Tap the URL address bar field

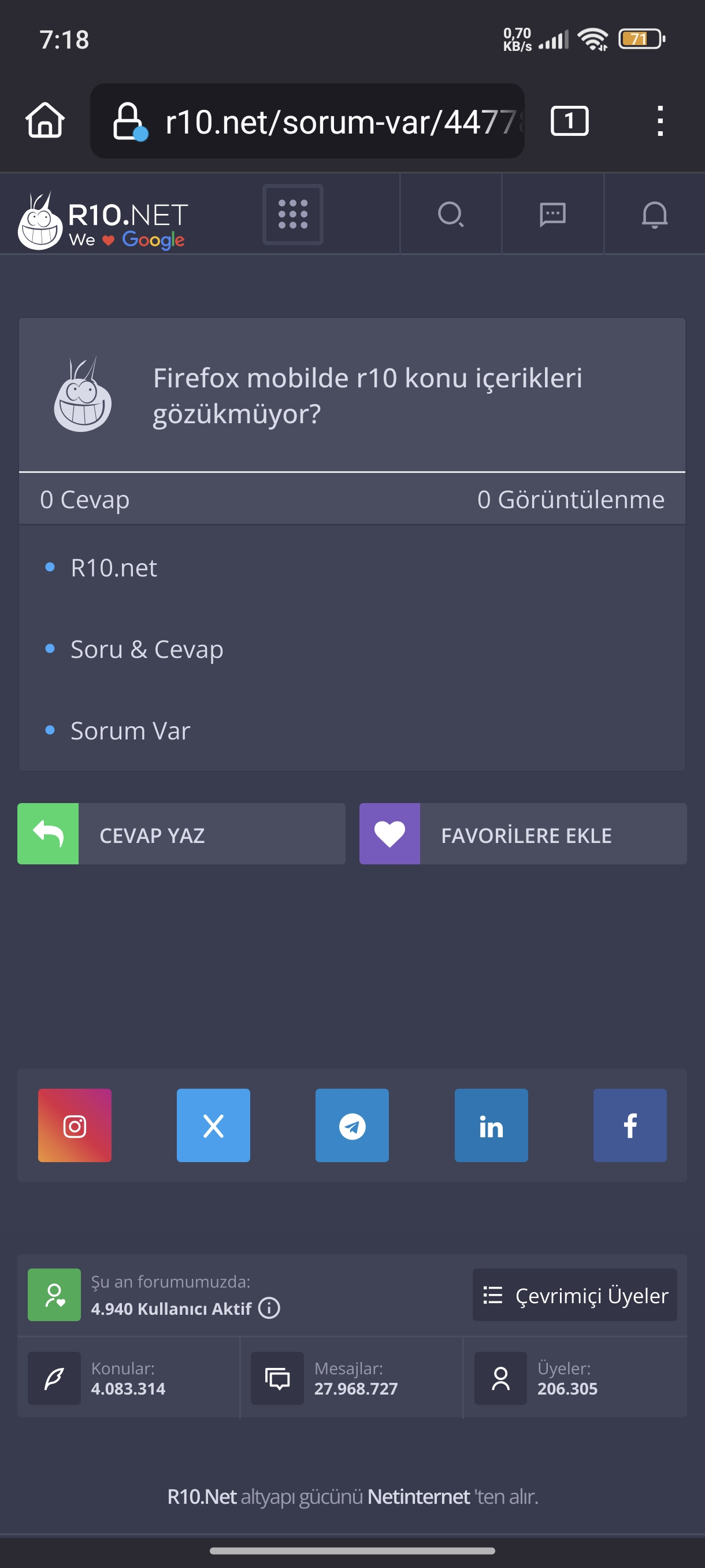(307, 121)
